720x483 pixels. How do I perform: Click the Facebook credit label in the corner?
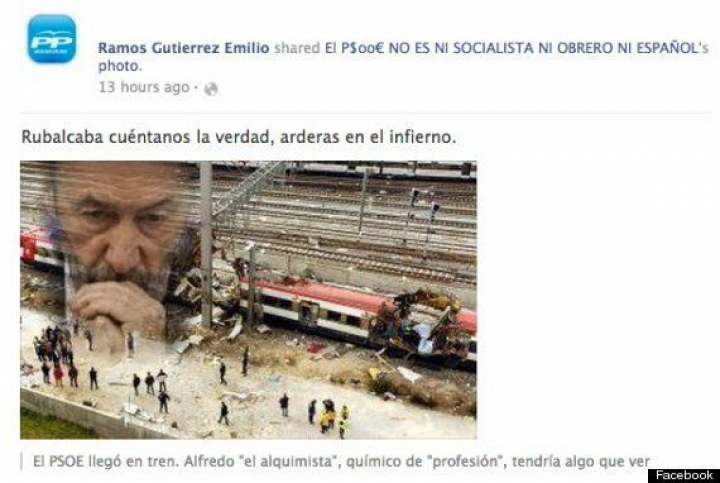tap(684, 476)
